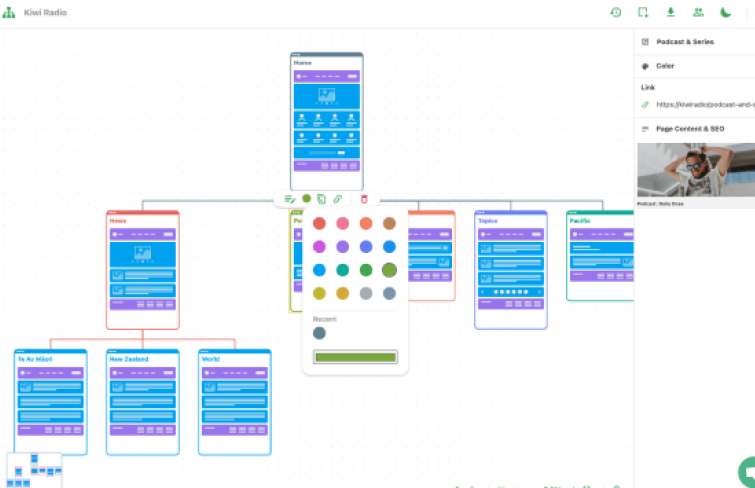Open the Color section in side panel

tap(694, 66)
